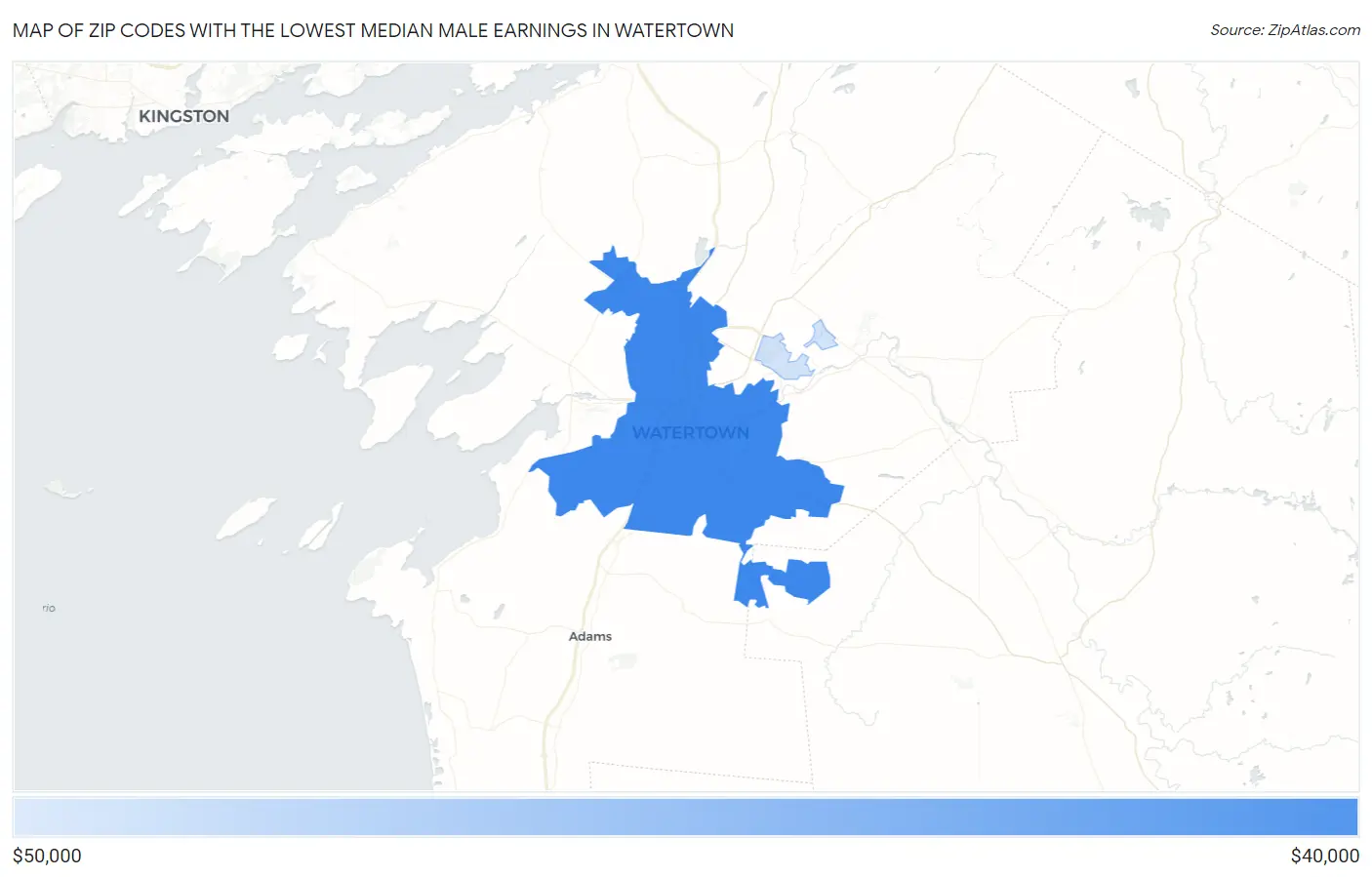Click the WATERTOWN city label
Viewport: 1372px width, 877px height.
coord(691,432)
